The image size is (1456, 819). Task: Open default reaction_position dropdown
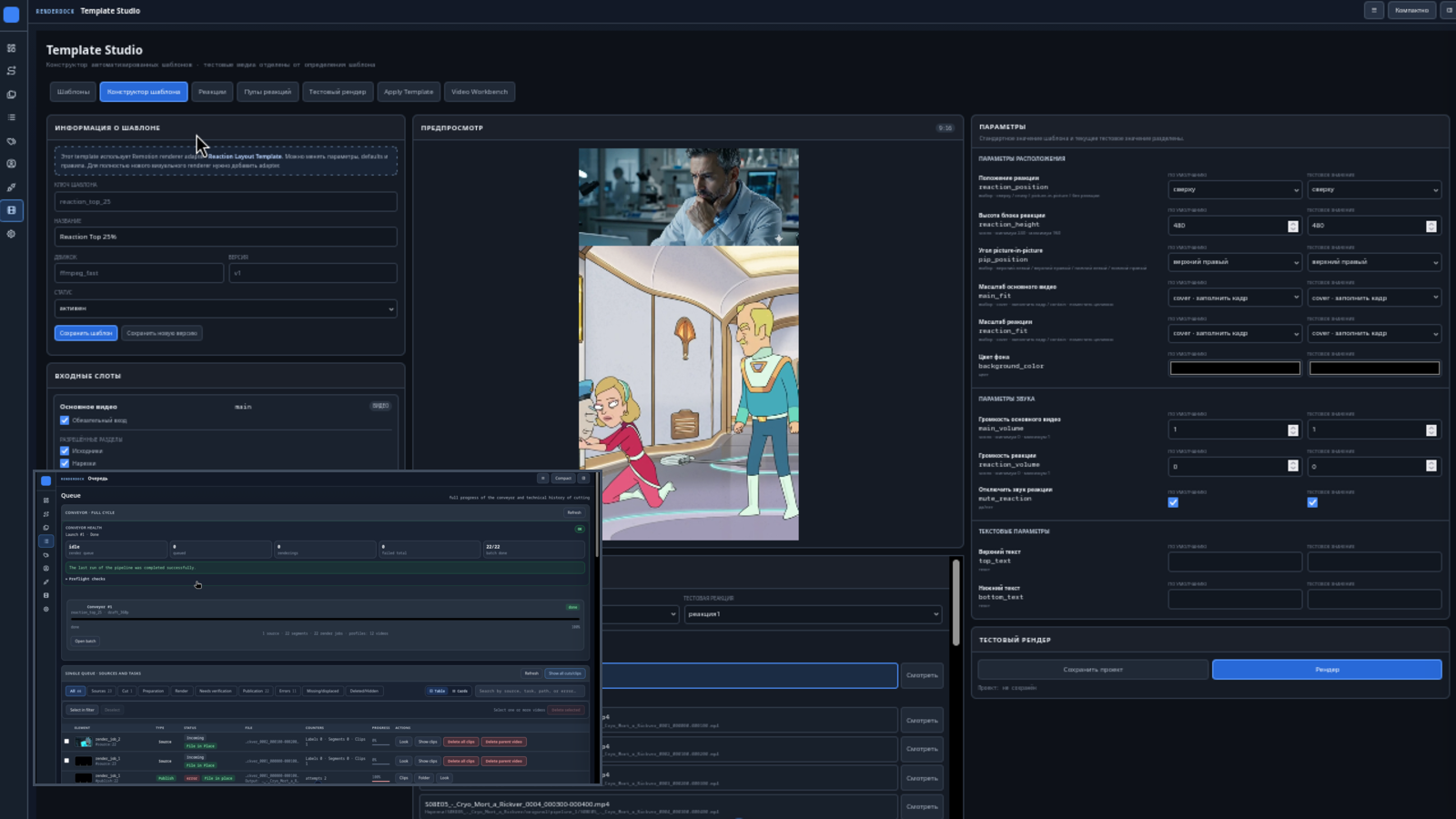1235,190
